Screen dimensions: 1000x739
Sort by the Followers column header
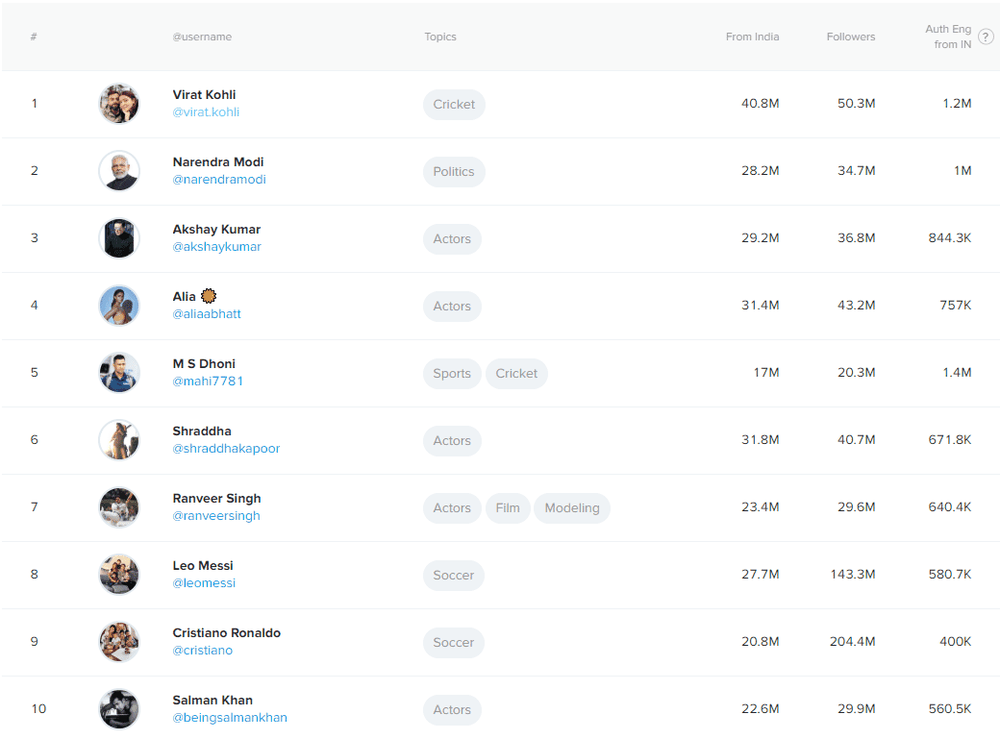[x=851, y=37]
